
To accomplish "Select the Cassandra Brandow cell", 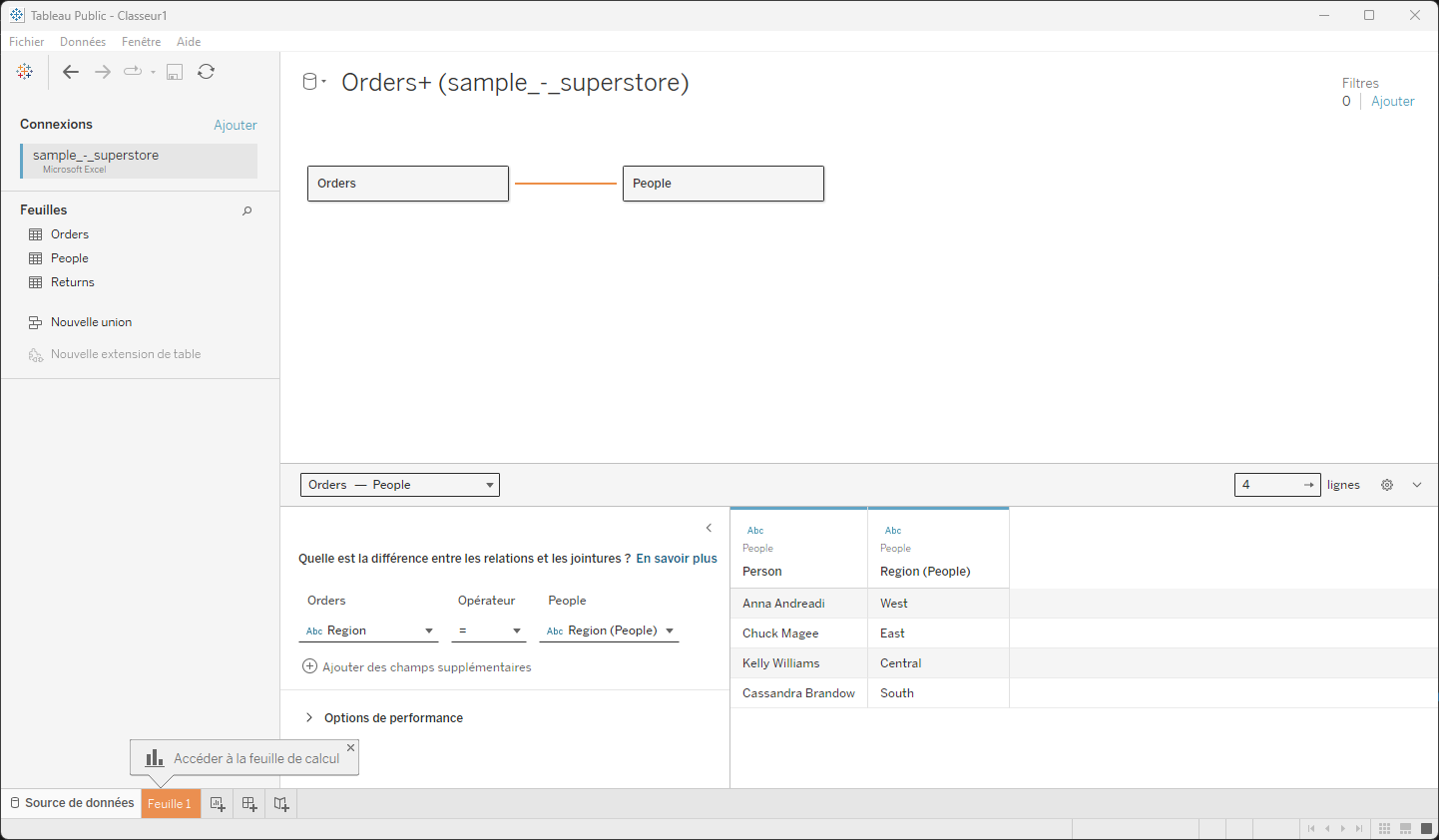I will [798, 693].
